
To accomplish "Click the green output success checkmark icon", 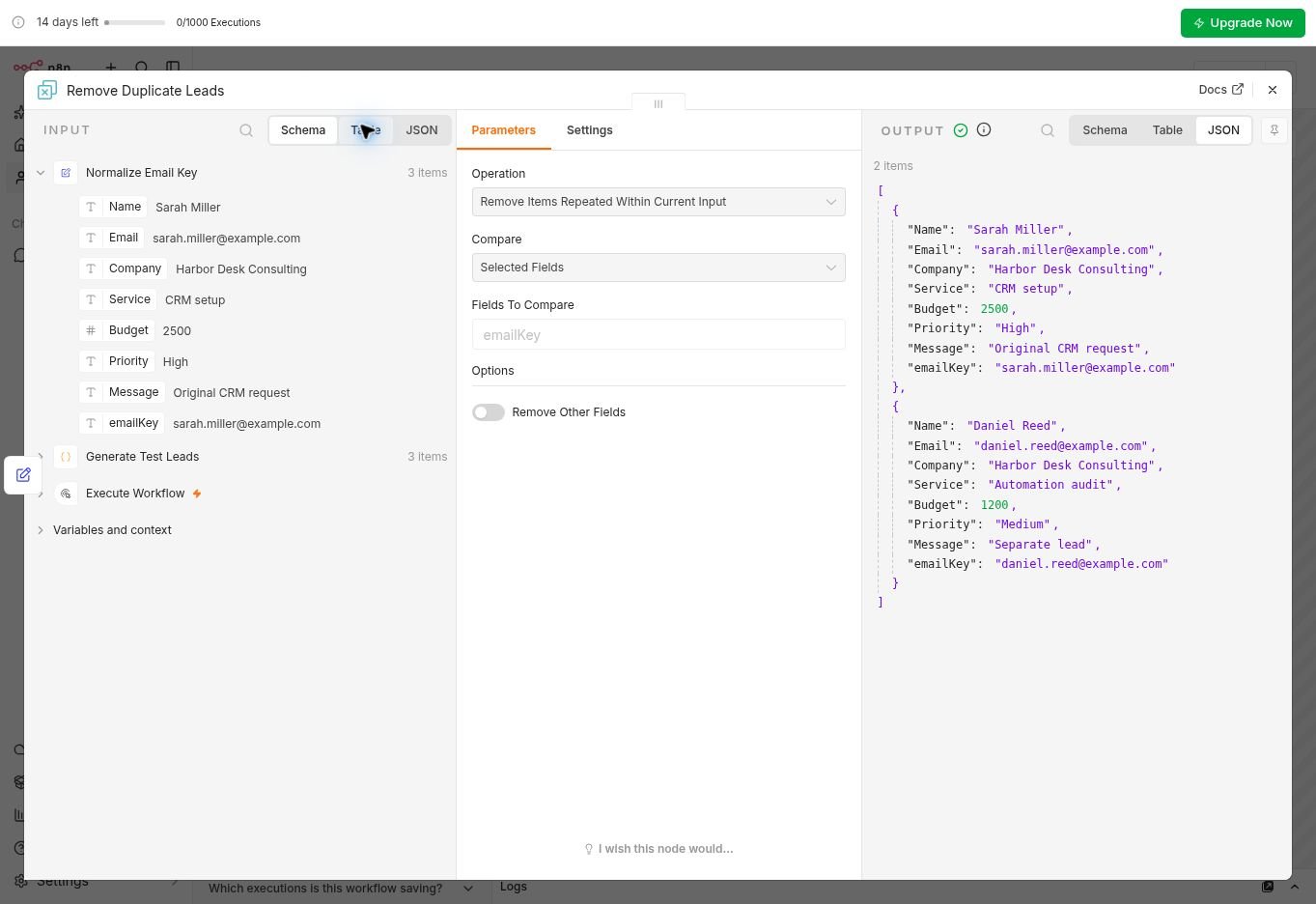I will click(x=961, y=130).
